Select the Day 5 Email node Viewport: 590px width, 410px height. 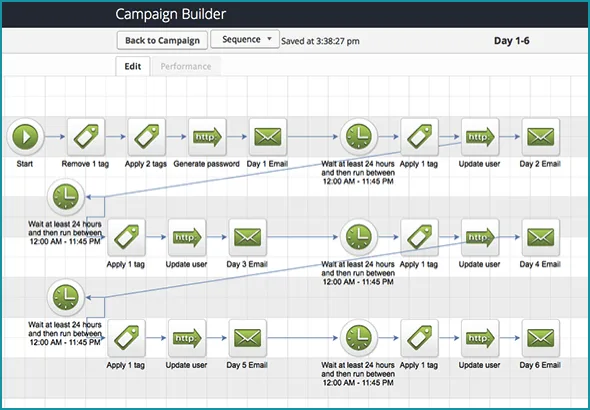pyautogui.click(x=248, y=338)
